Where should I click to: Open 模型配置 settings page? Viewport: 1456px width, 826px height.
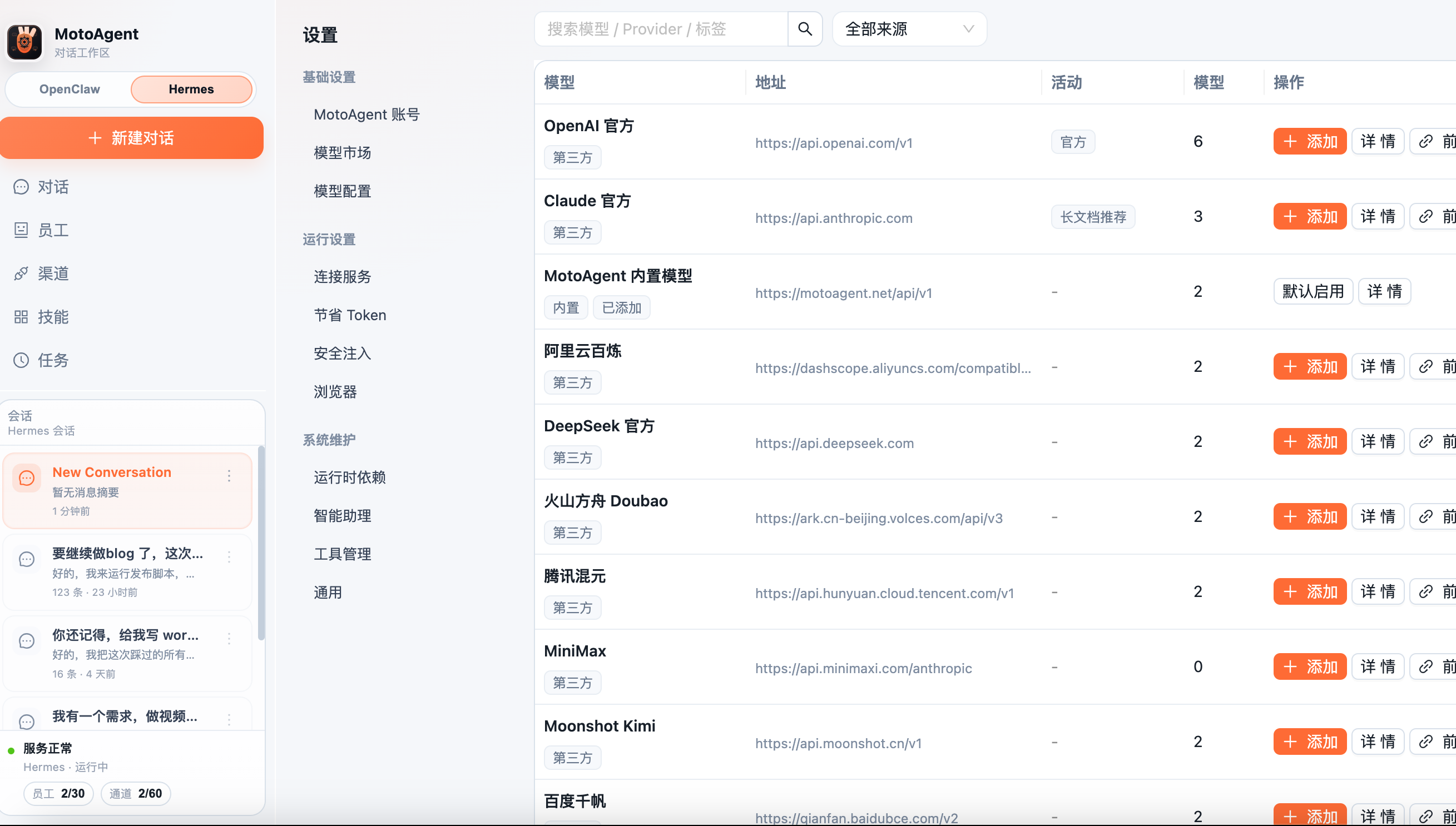tap(342, 191)
